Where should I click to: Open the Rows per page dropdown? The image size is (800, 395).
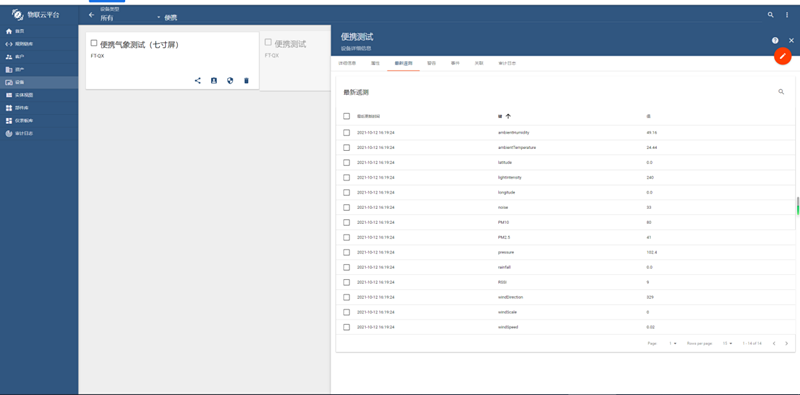(x=727, y=343)
